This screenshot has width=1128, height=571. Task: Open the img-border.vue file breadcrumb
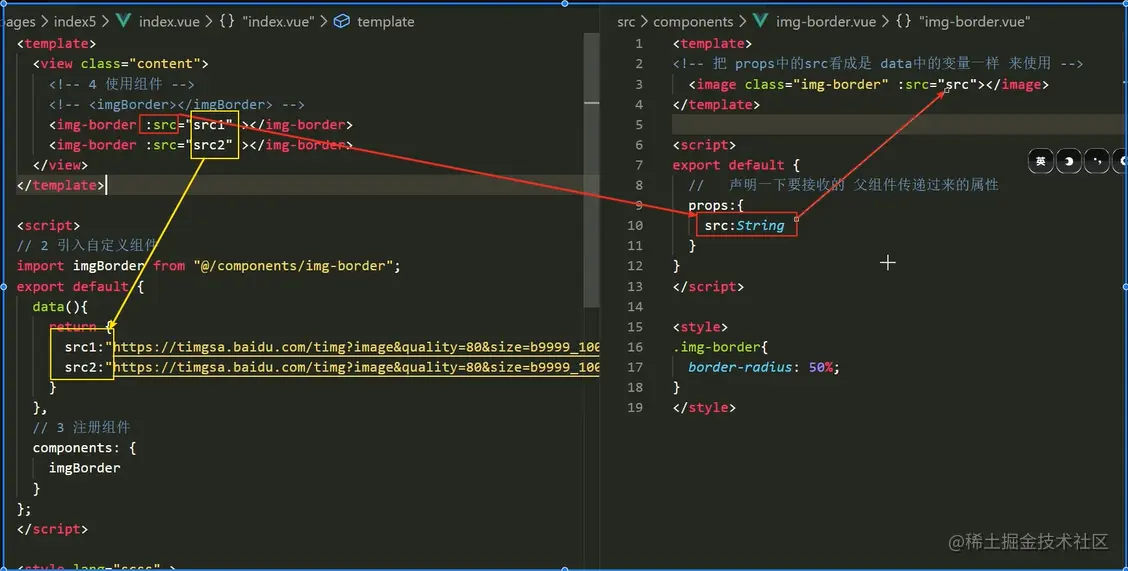pos(826,22)
